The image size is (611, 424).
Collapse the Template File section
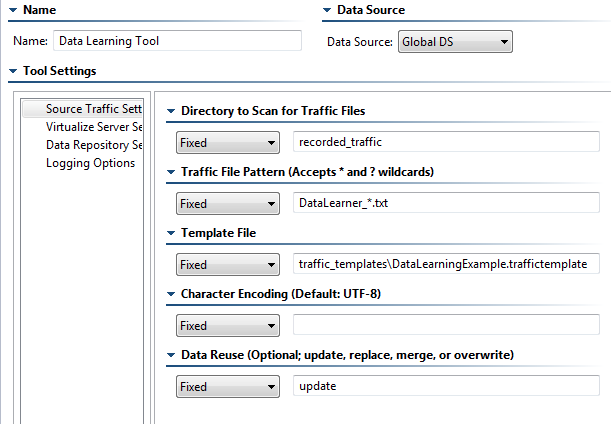[171, 233]
